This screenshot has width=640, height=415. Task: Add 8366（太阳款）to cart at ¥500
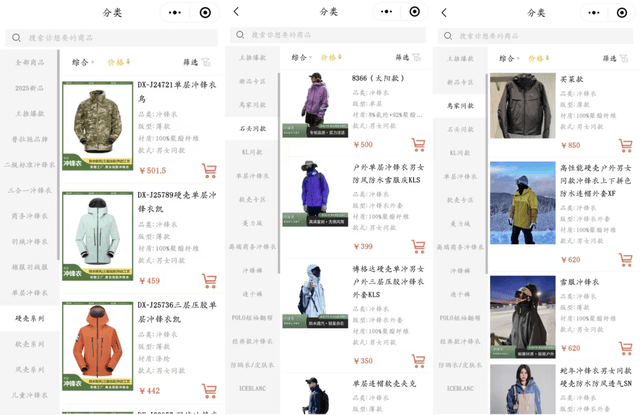point(418,144)
